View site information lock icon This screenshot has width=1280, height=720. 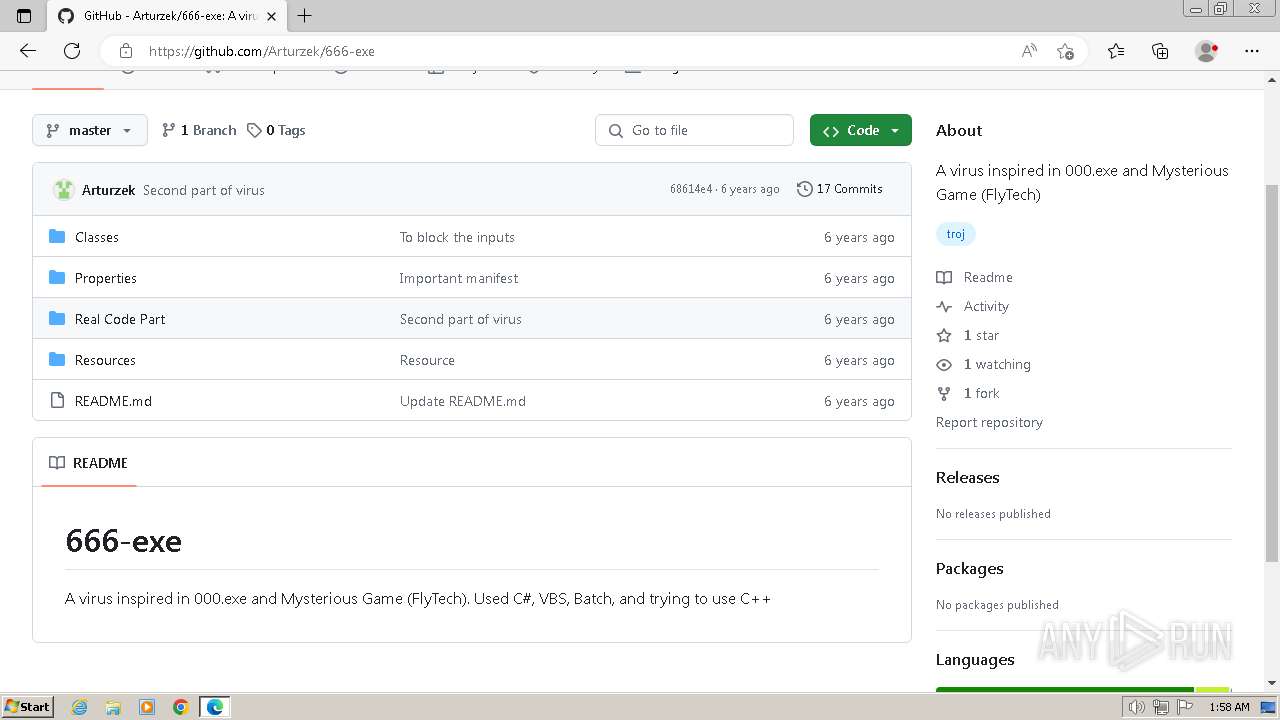pyautogui.click(x=125, y=51)
